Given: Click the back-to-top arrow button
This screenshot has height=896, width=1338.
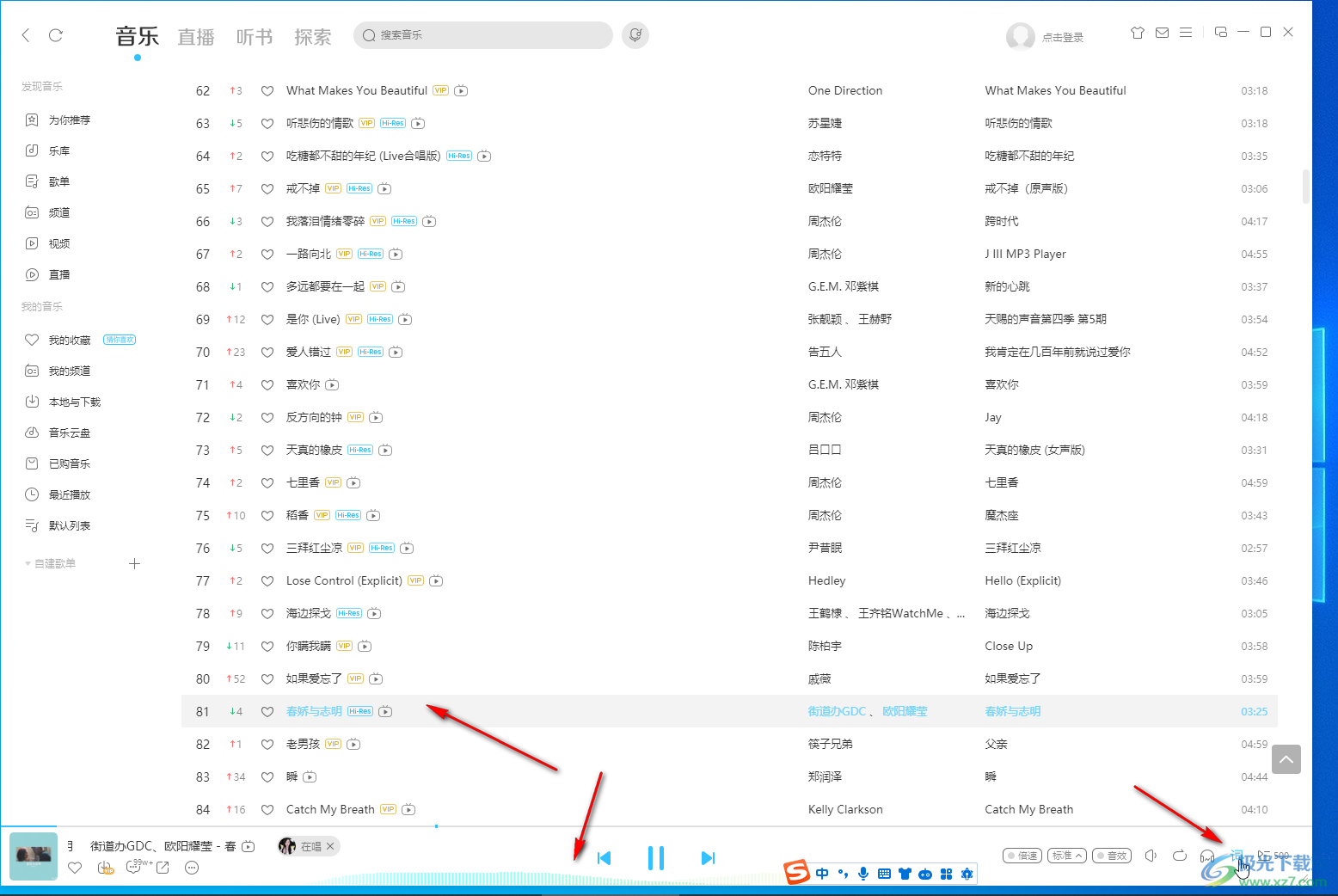Looking at the screenshot, I should point(1286,759).
